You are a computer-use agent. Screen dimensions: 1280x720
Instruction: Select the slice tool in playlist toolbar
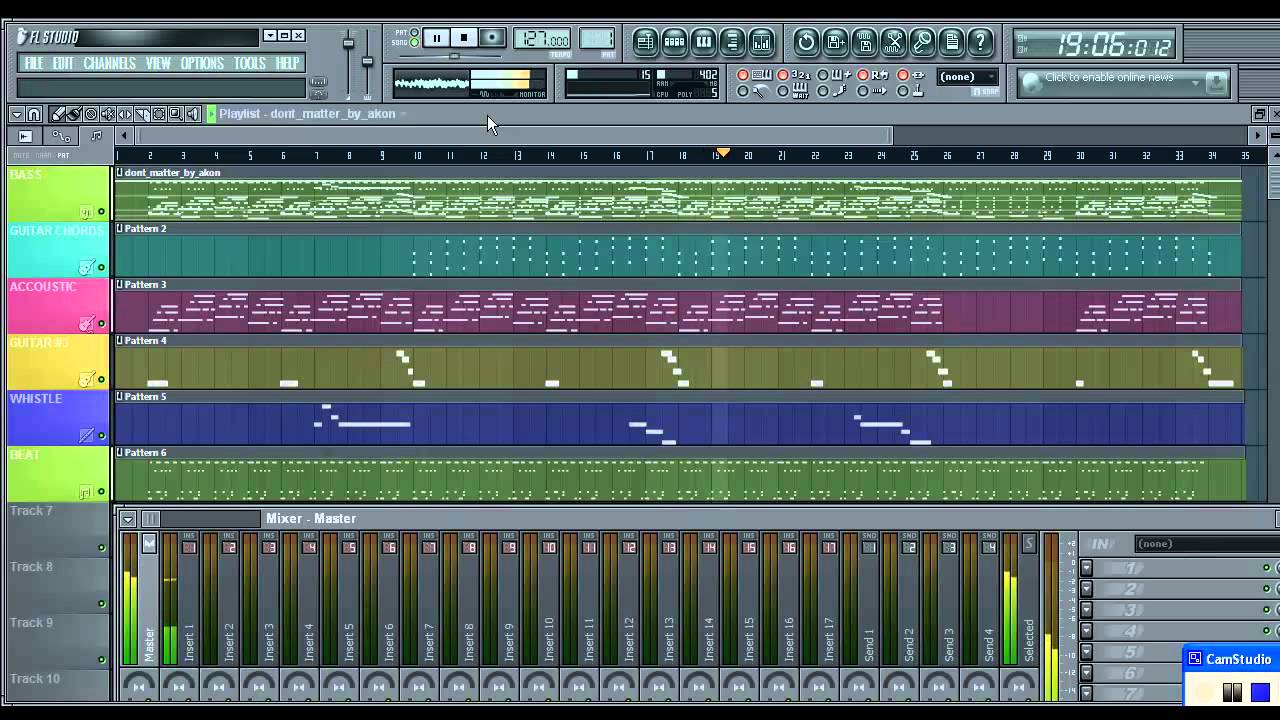142,114
